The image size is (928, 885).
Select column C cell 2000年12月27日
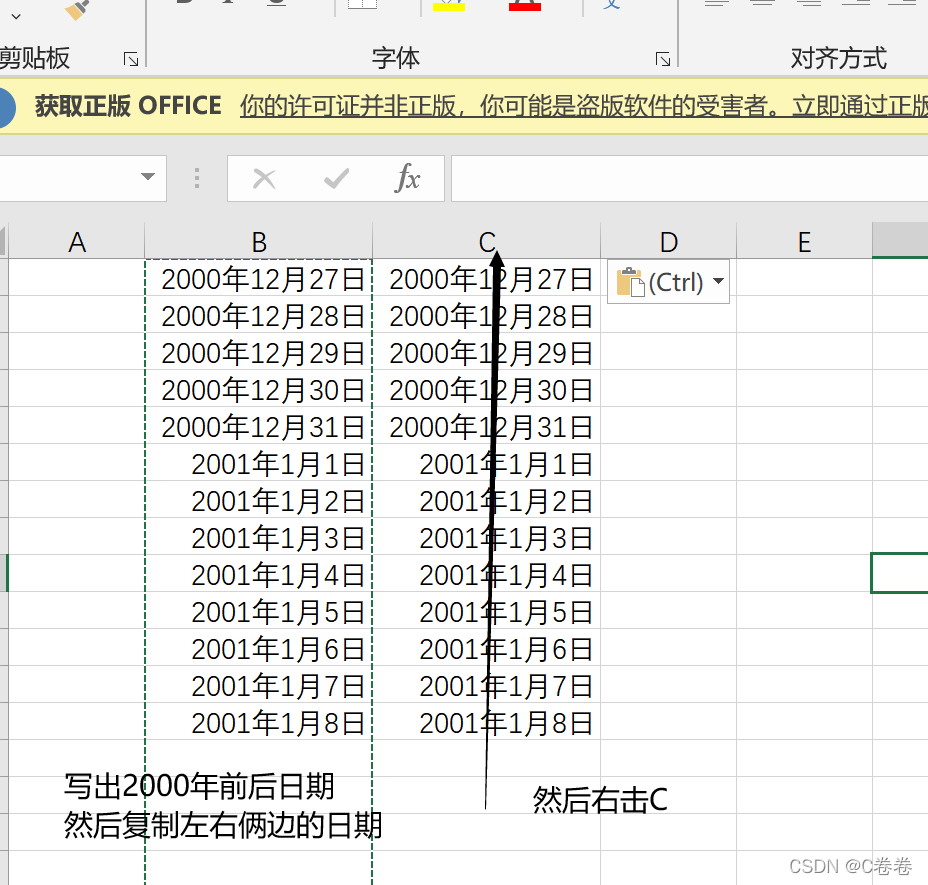486,278
